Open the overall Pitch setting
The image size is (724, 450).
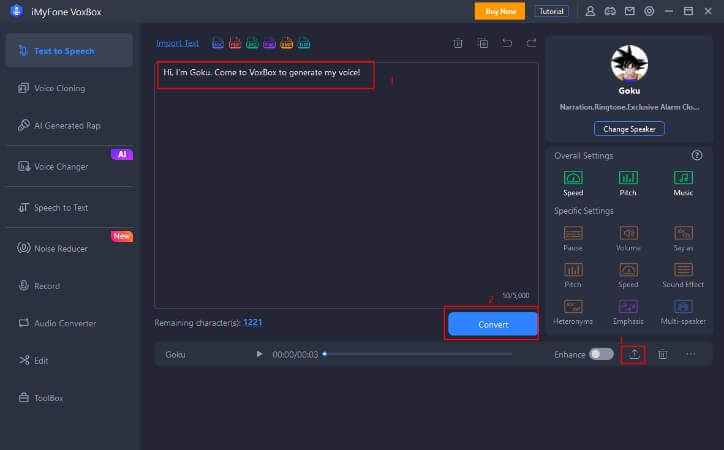pyautogui.click(x=628, y=183)
